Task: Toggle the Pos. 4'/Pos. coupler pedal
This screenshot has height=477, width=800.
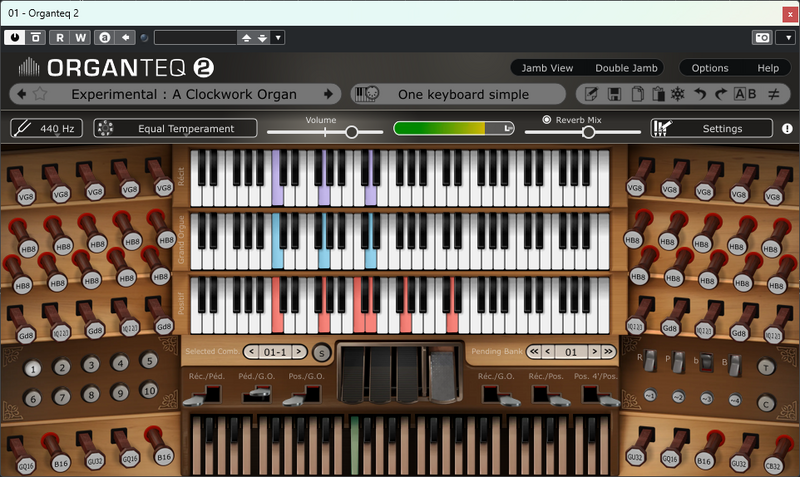Action: (x=600, y=395)
